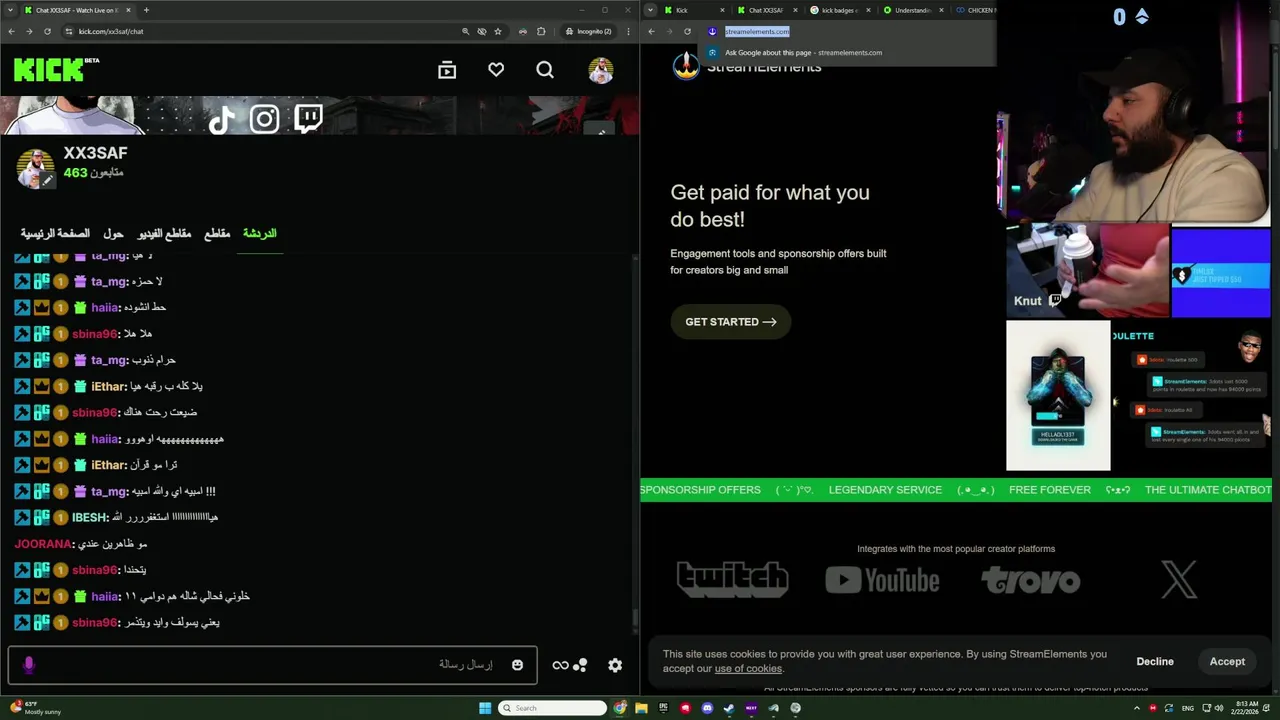Switch to 'Chat XX3SAF' tab in right browser
1280x720 pixels.
point(767,10)
